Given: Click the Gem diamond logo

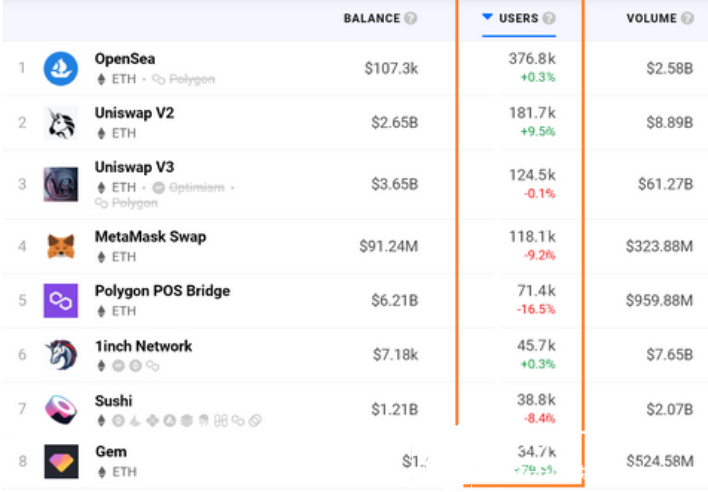Looking at the screenshot, I should point(61,461).
